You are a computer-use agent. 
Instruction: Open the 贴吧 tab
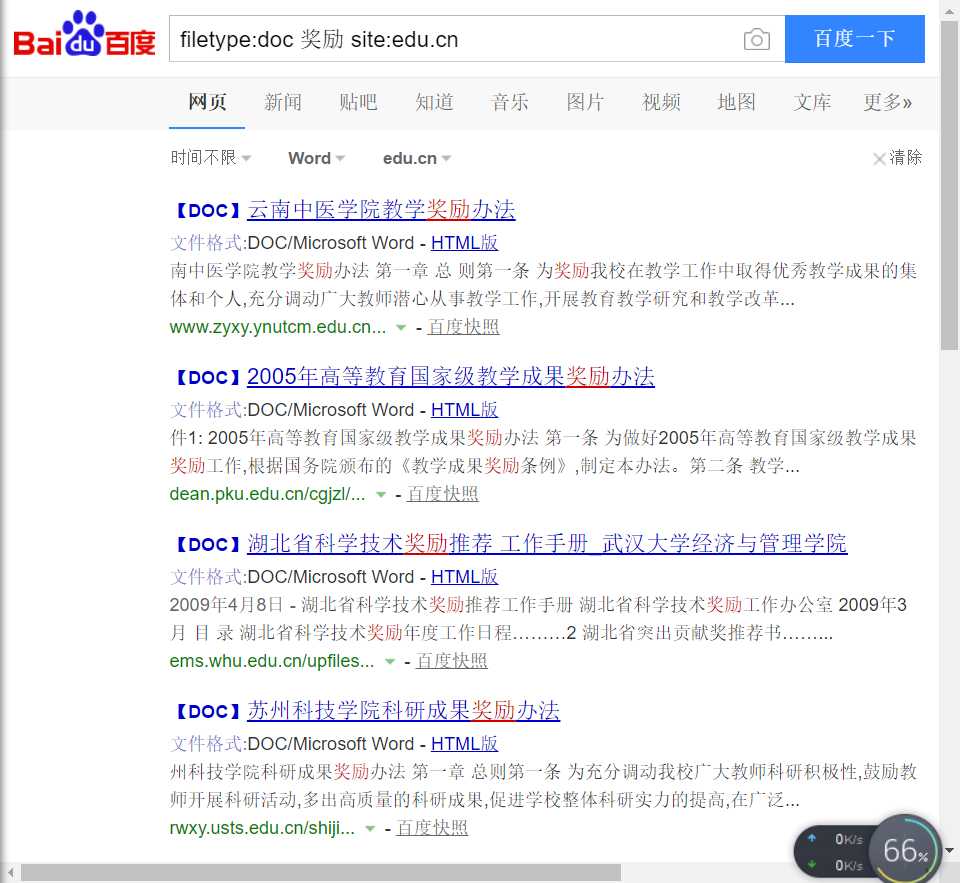[358, 102]
